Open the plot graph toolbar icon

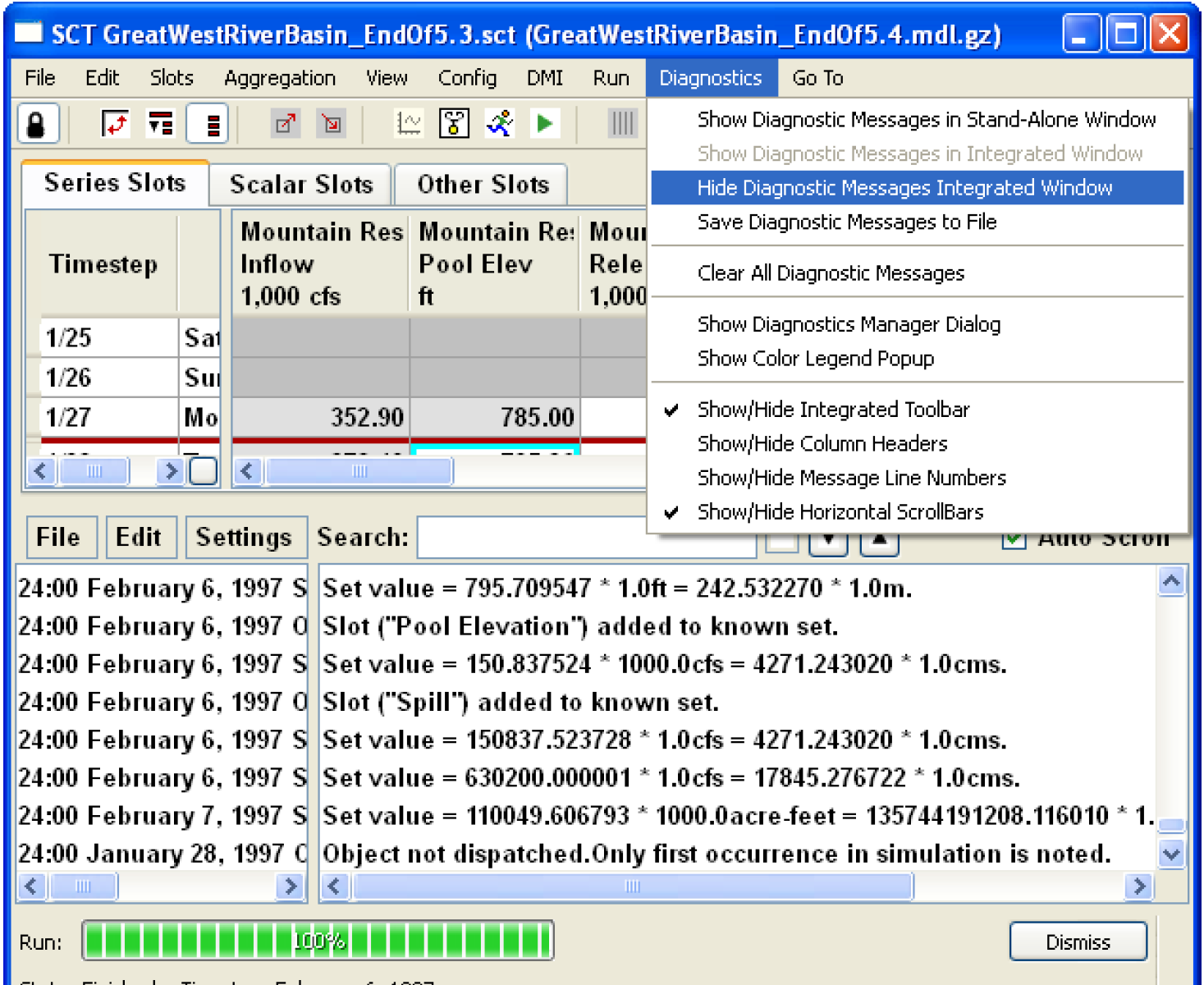(409, 124)
